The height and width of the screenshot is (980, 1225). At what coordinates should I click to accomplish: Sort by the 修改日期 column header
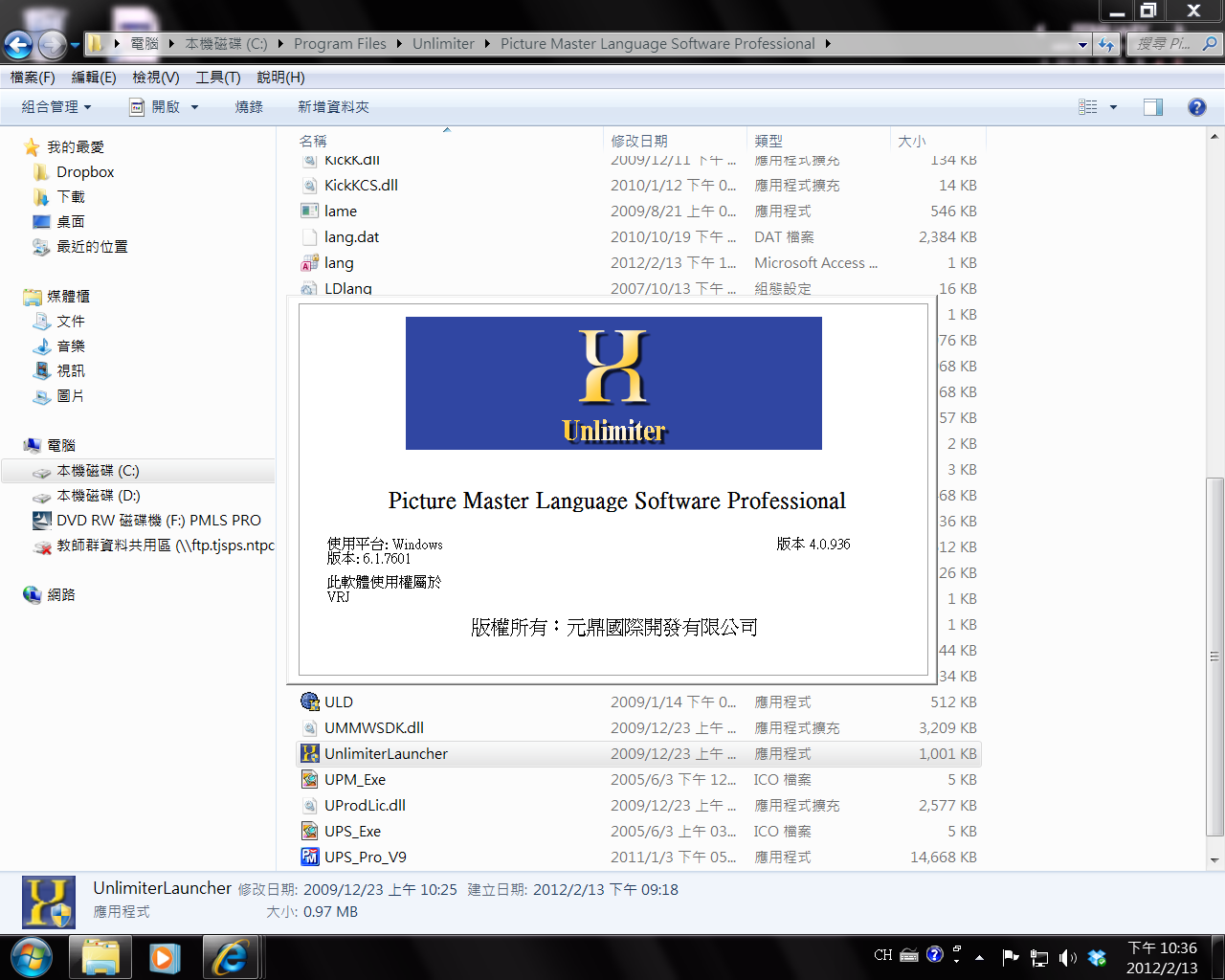tap(675, 141)
